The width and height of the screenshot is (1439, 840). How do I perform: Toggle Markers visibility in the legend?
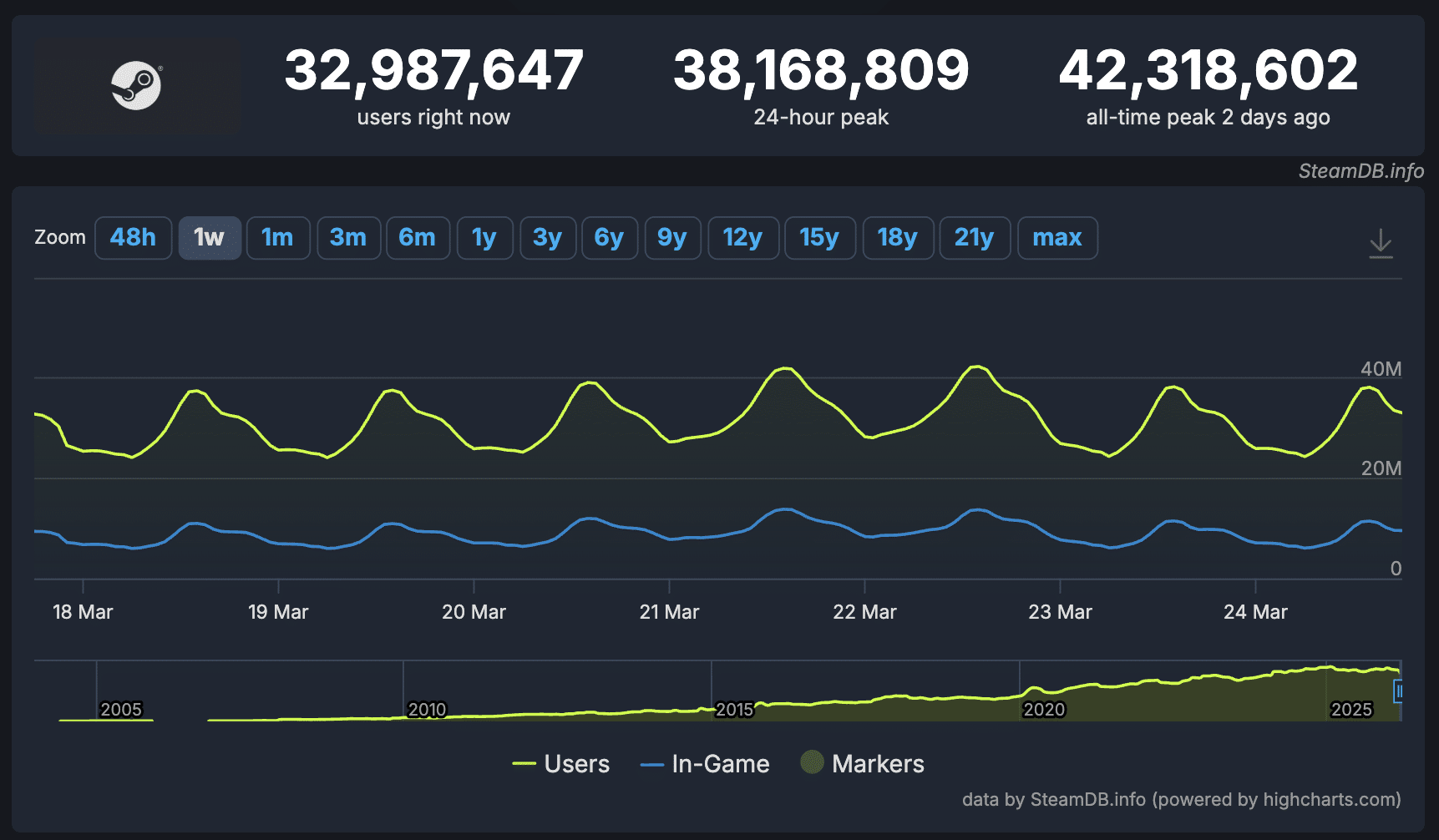coord(862,763)
